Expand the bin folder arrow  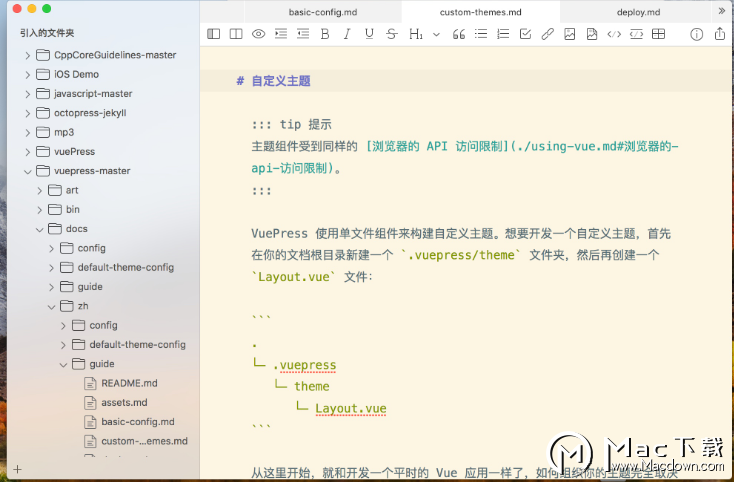pyautogui.click(x=40, y=210)
